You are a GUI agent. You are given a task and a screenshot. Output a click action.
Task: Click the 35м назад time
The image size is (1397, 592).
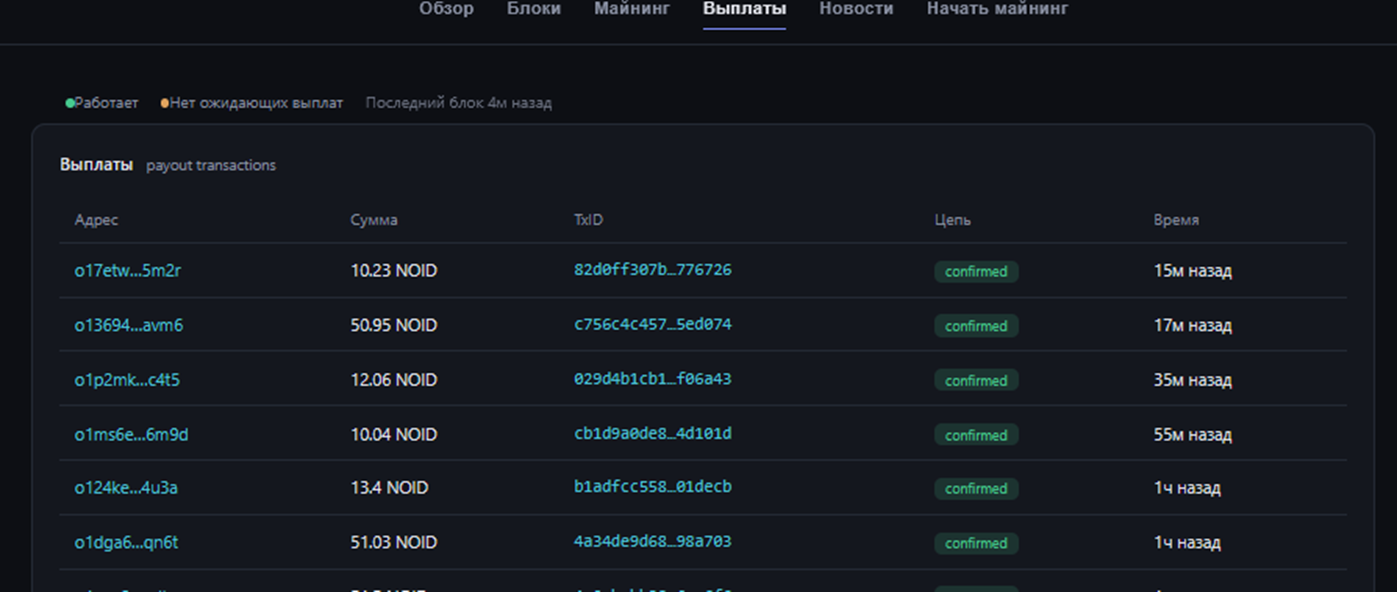point(1193,380)
